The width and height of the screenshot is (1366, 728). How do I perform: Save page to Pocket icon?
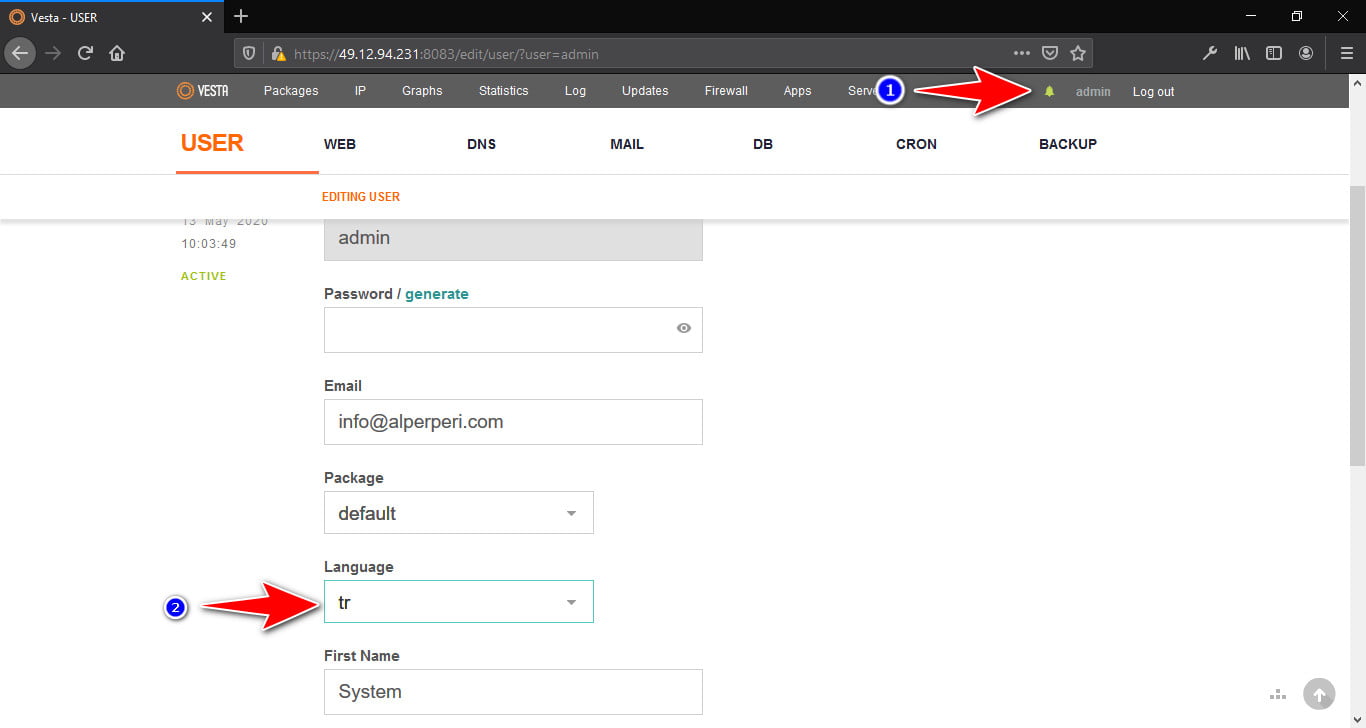tap(1049, 53)
